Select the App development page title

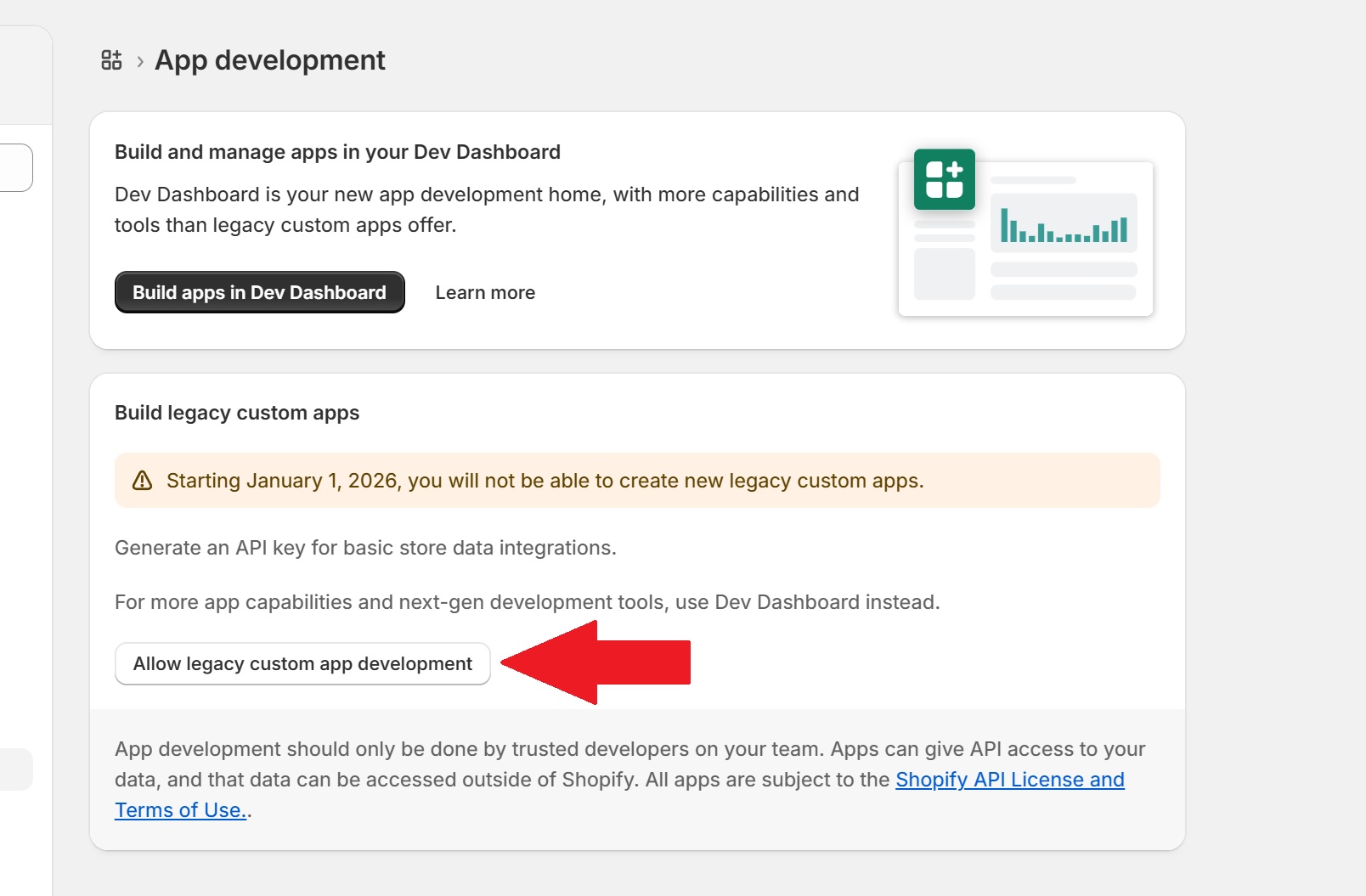269,60
